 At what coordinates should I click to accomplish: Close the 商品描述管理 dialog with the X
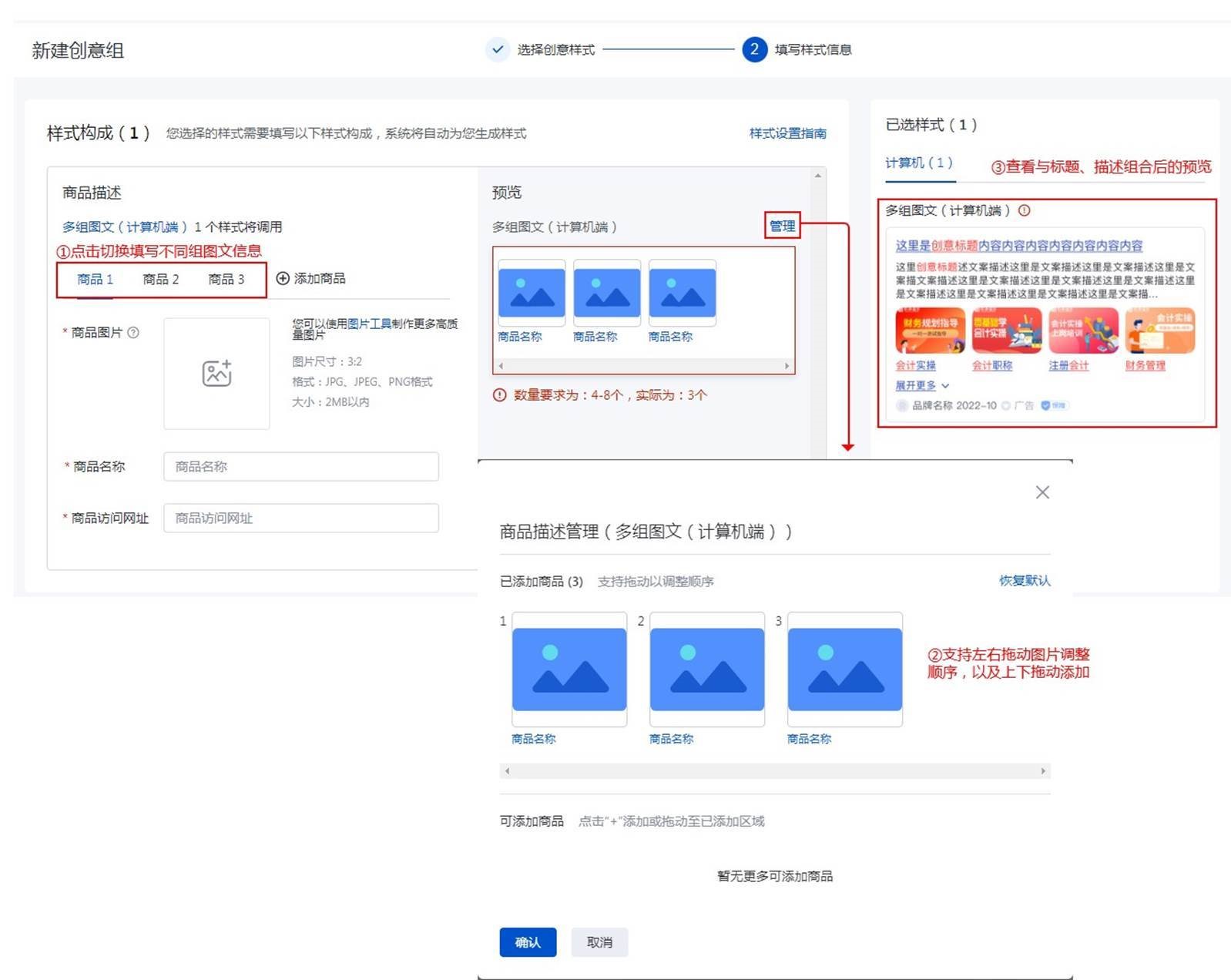tap(1041, 492)
